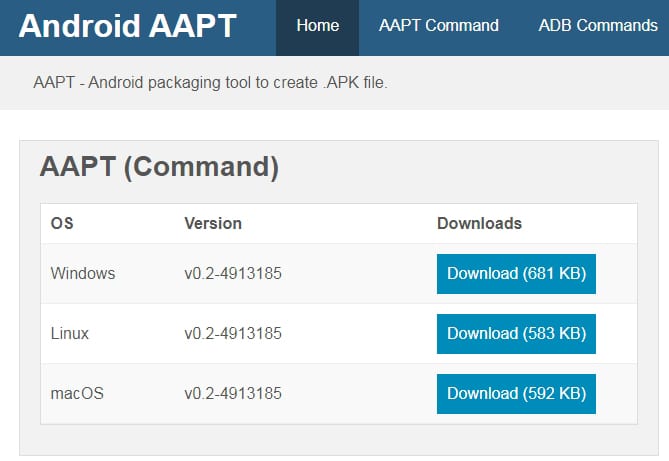This screenshot has height=461, width=669.
Task: Click the version number in the macOS row
Action: [x=233, y=394]
